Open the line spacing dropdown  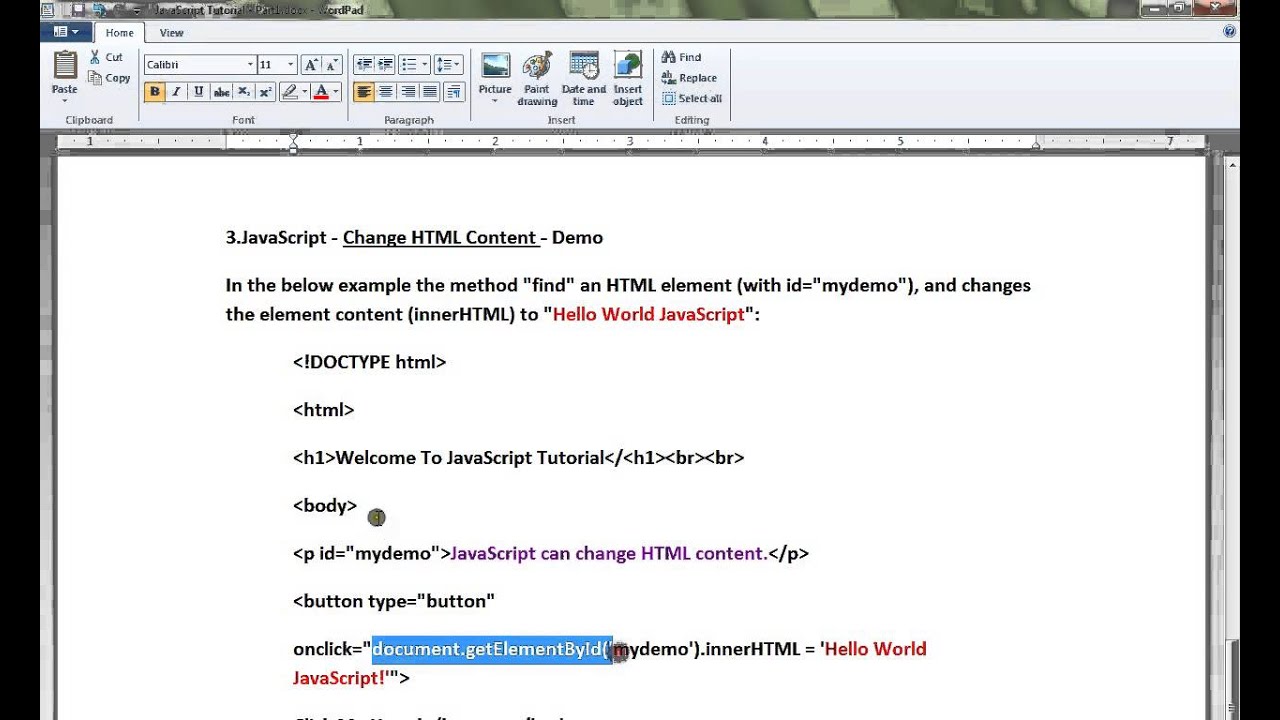point(448,64)
